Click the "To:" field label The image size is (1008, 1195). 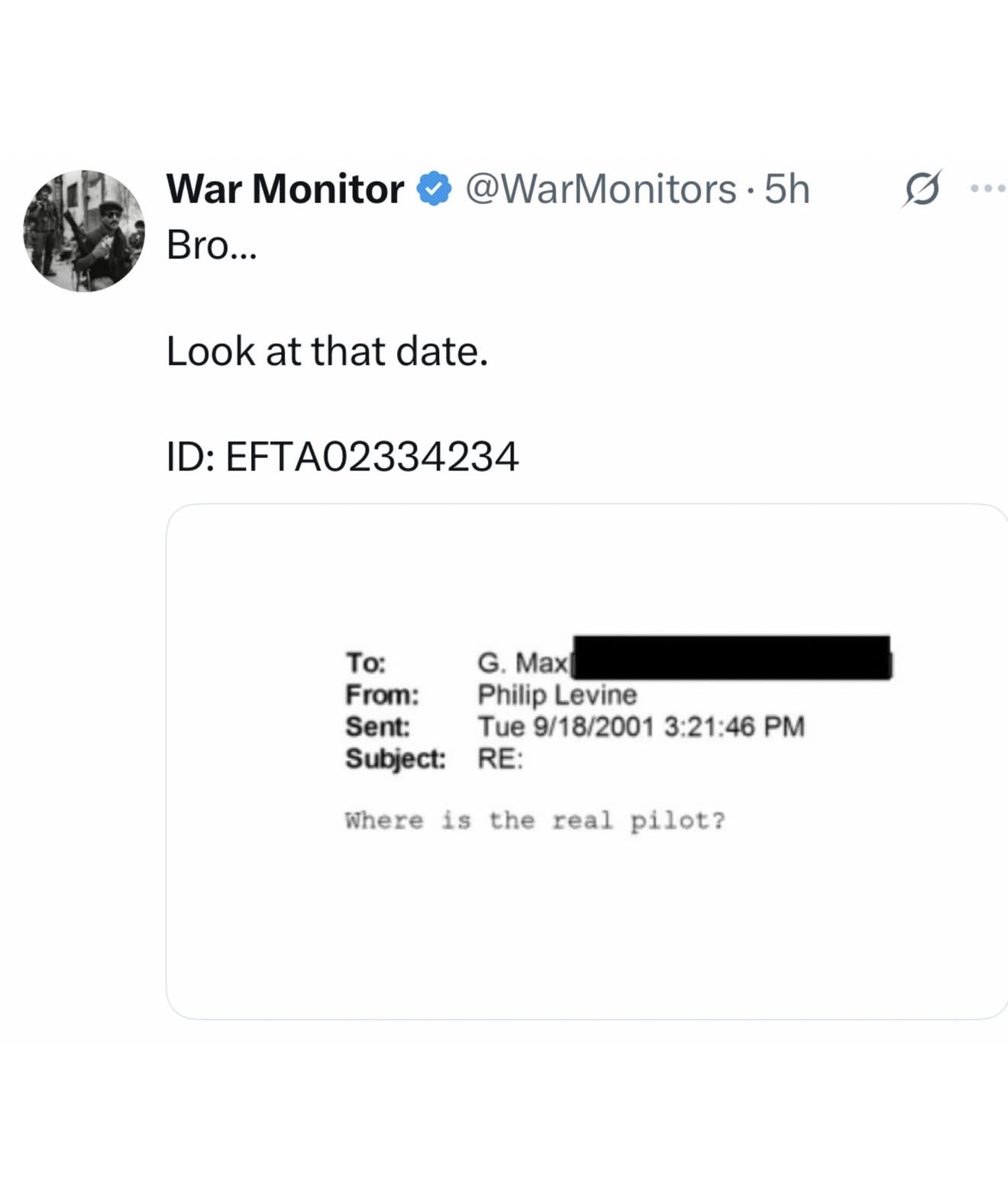point(366,662)
